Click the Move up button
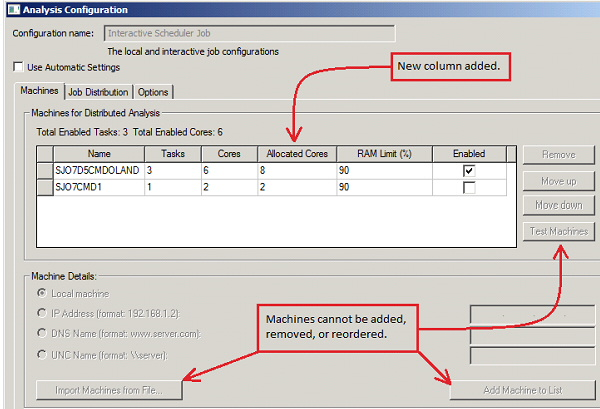This screenshot has width=600, height=409. tap(559, 181)
